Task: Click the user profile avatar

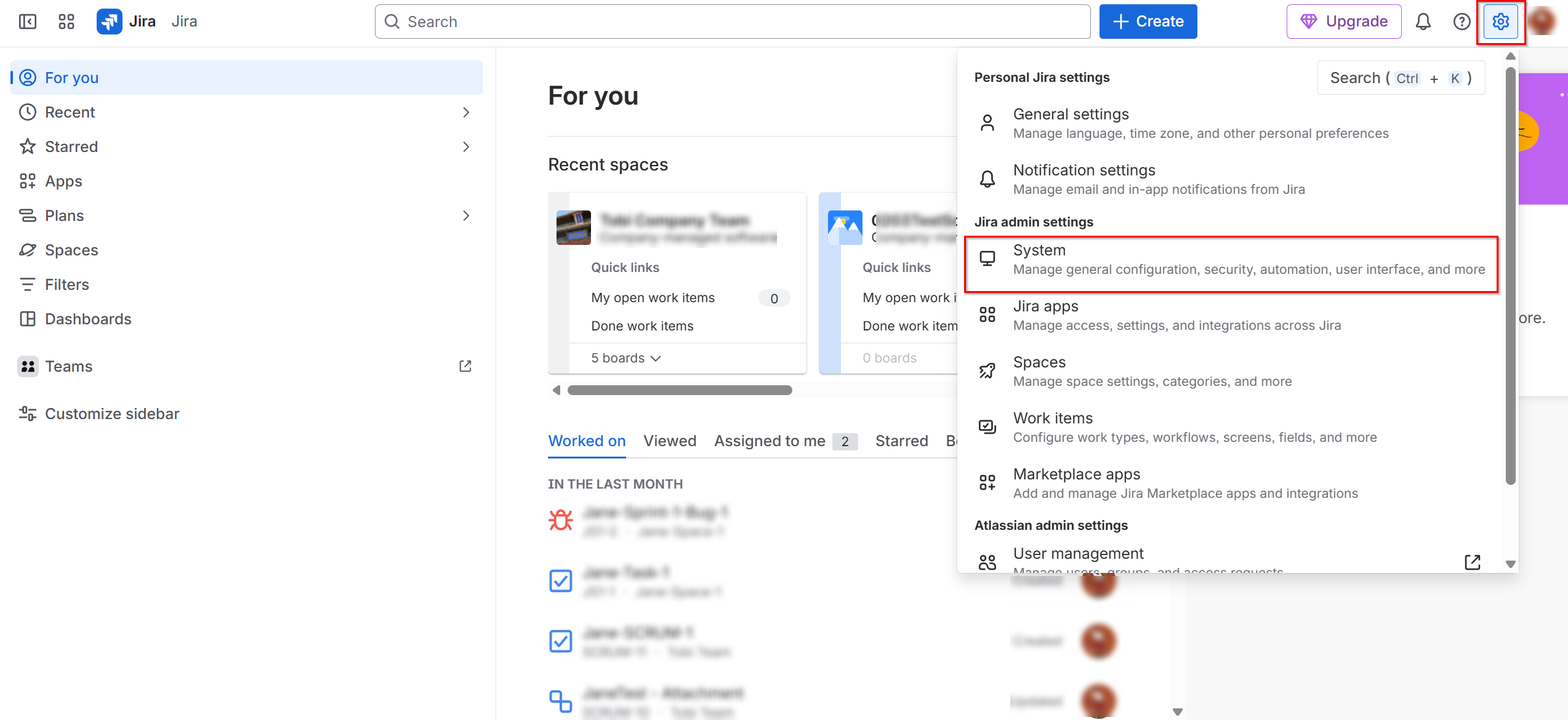Action: [x=1543, y=22]
